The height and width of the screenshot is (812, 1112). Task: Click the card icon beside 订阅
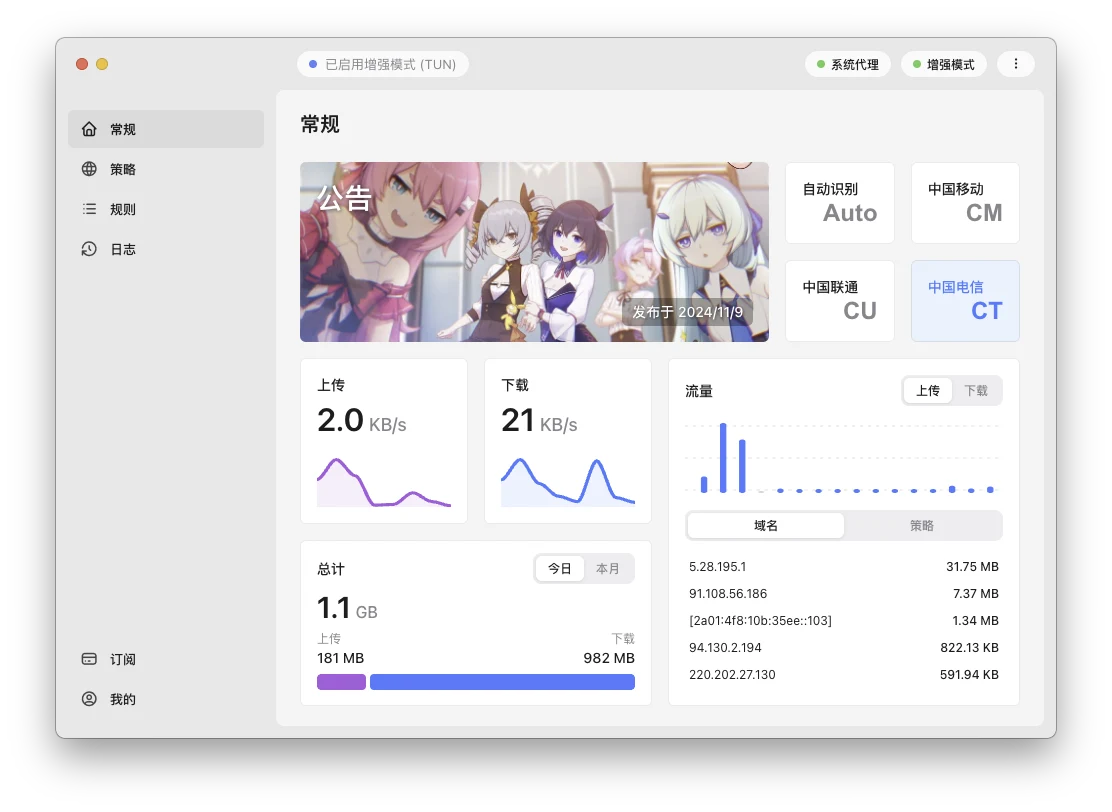[89, 659]
